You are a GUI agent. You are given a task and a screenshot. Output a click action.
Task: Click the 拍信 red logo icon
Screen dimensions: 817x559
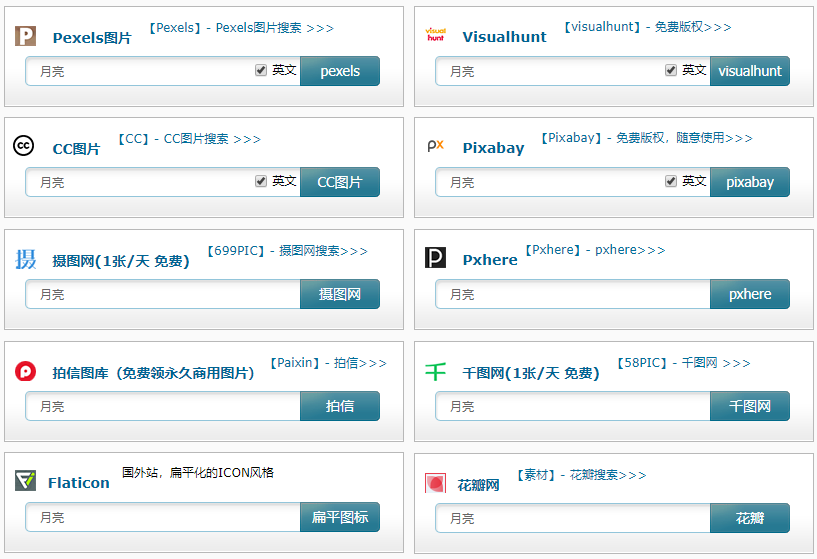(x=25, y=371)
